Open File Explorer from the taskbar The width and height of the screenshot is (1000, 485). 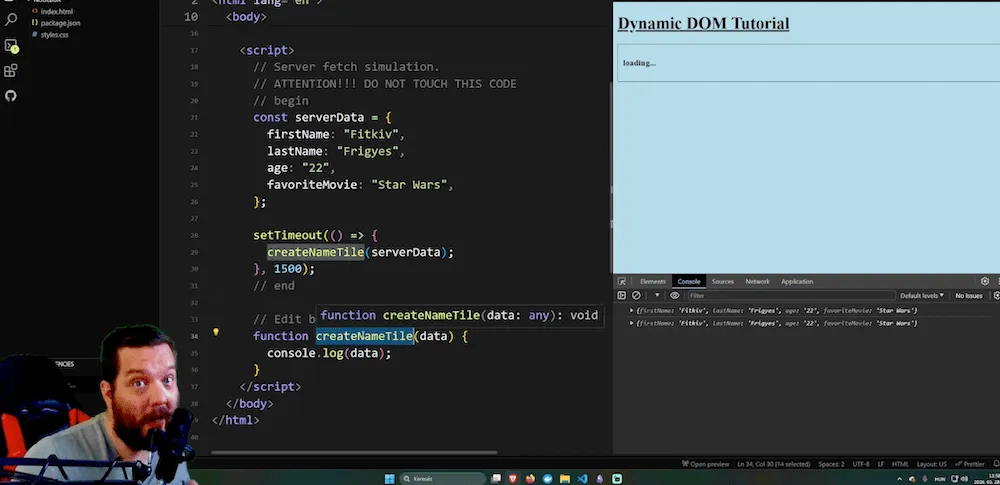[x=564, y=479]
